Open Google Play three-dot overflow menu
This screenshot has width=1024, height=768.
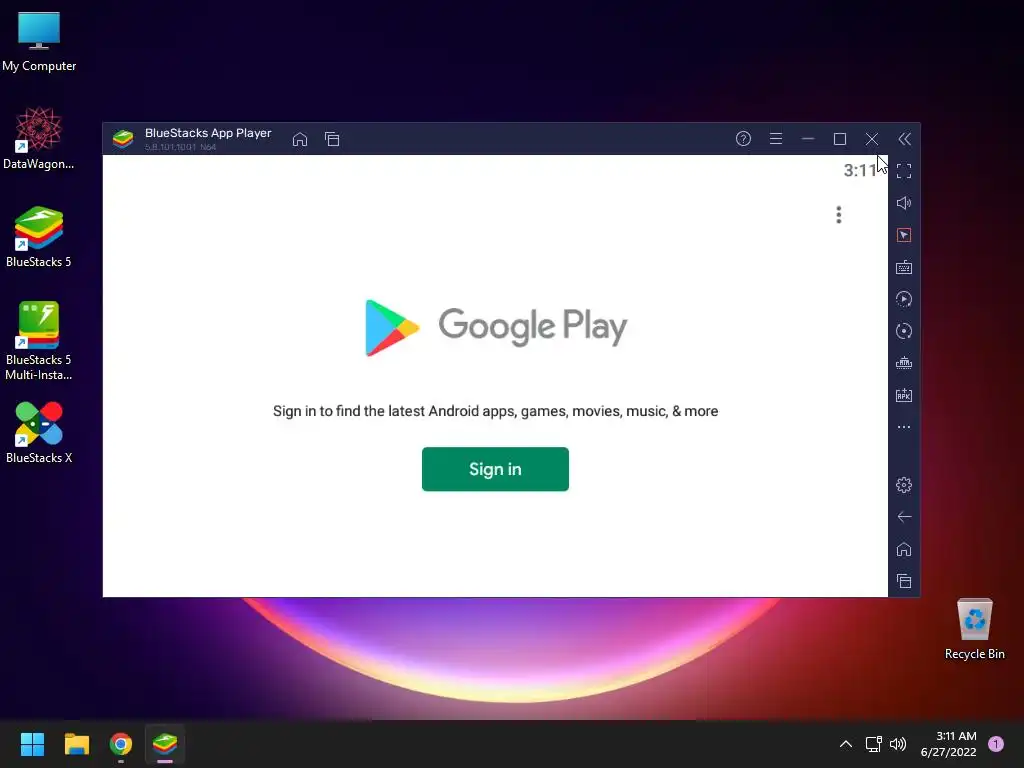click(x=839, y=215)
